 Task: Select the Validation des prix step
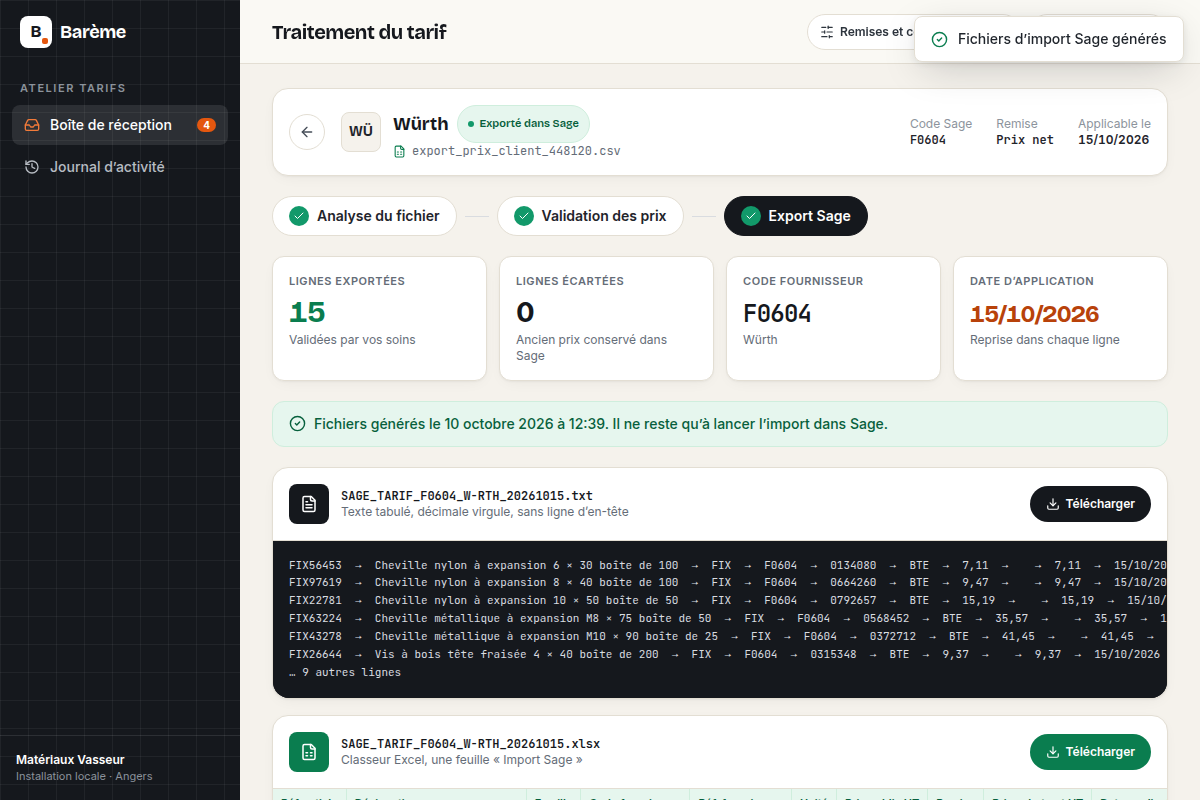pos(590,216)
